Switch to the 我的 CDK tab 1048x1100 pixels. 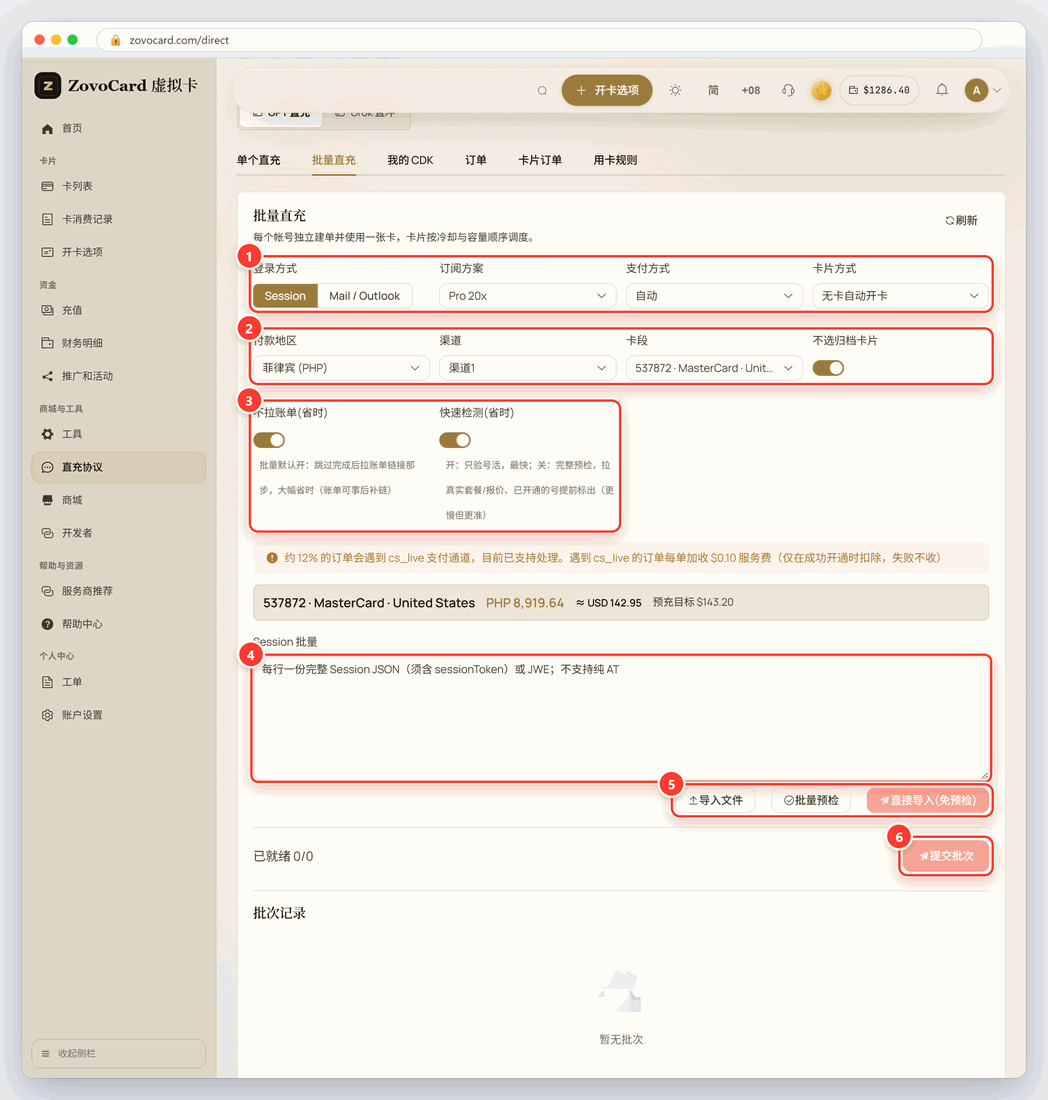(410, 160)
